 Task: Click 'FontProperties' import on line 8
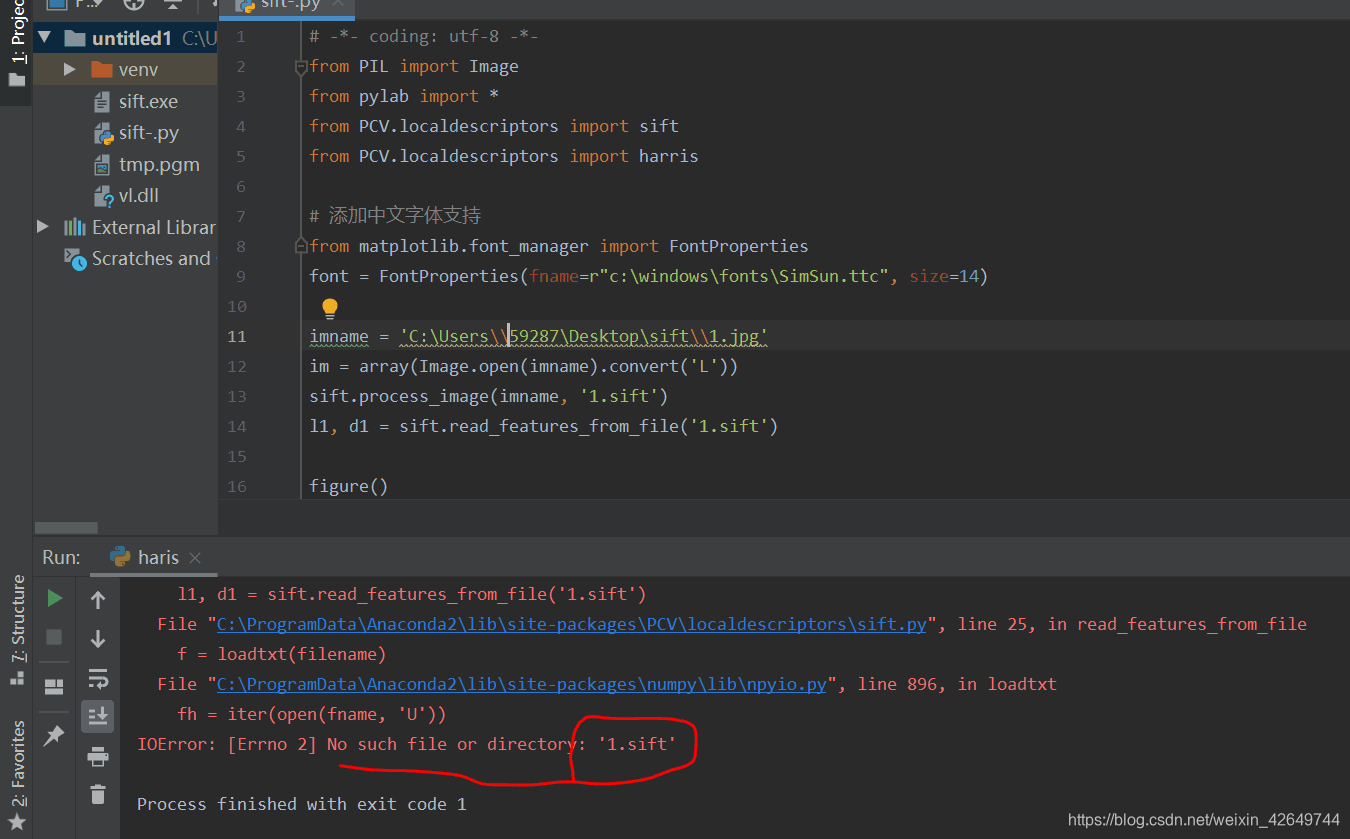739,246
